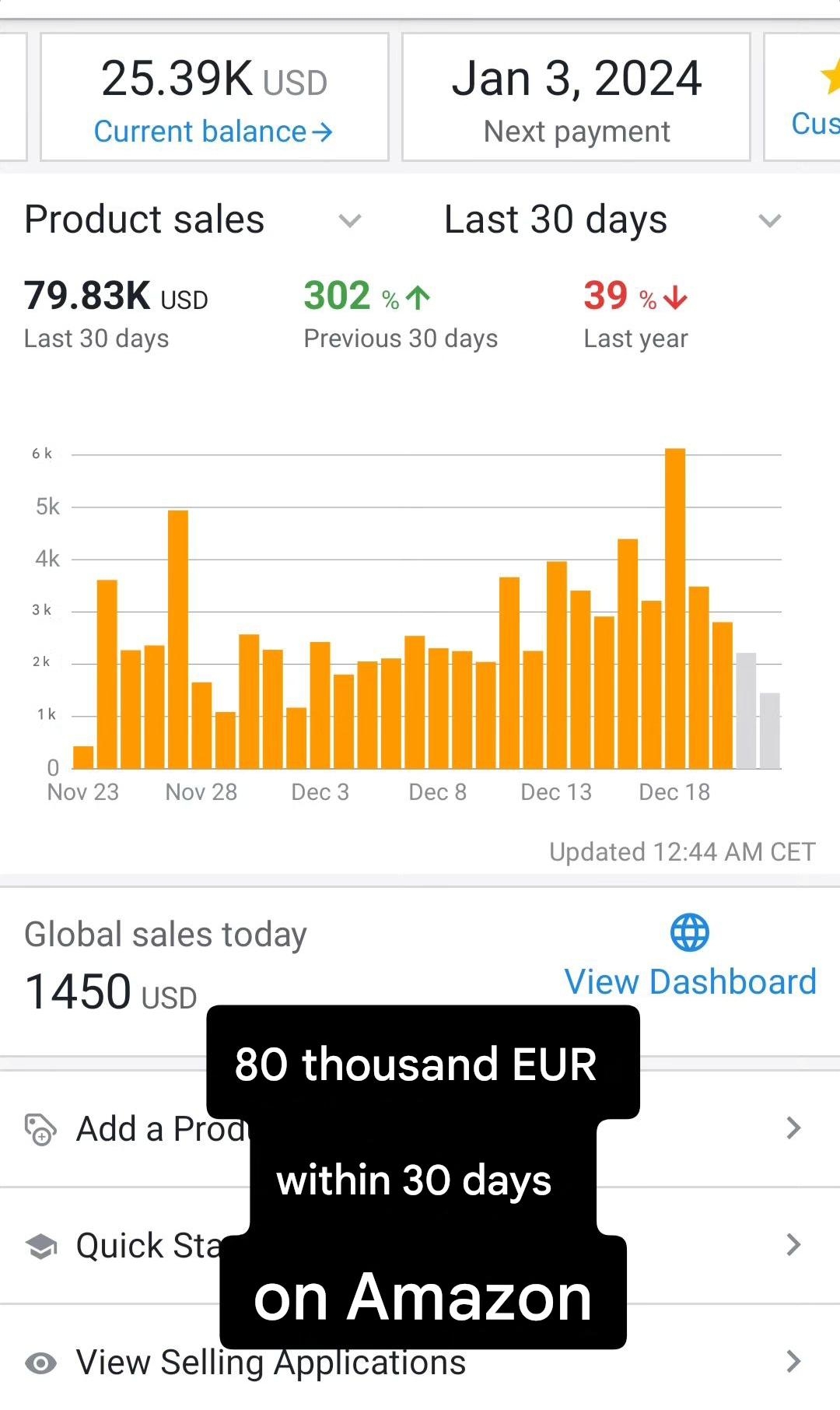Click the Add a Product tag icon

[x=40, y=1129]
